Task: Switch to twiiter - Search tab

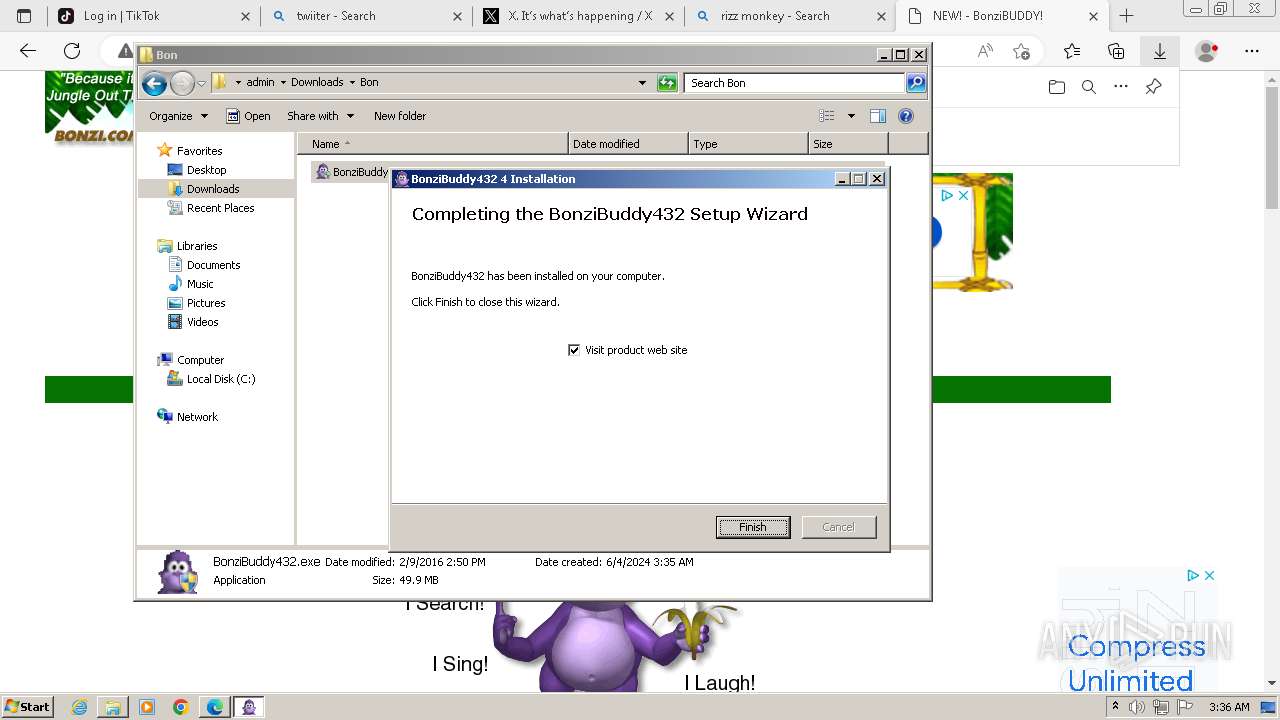Action: (366, 16)
